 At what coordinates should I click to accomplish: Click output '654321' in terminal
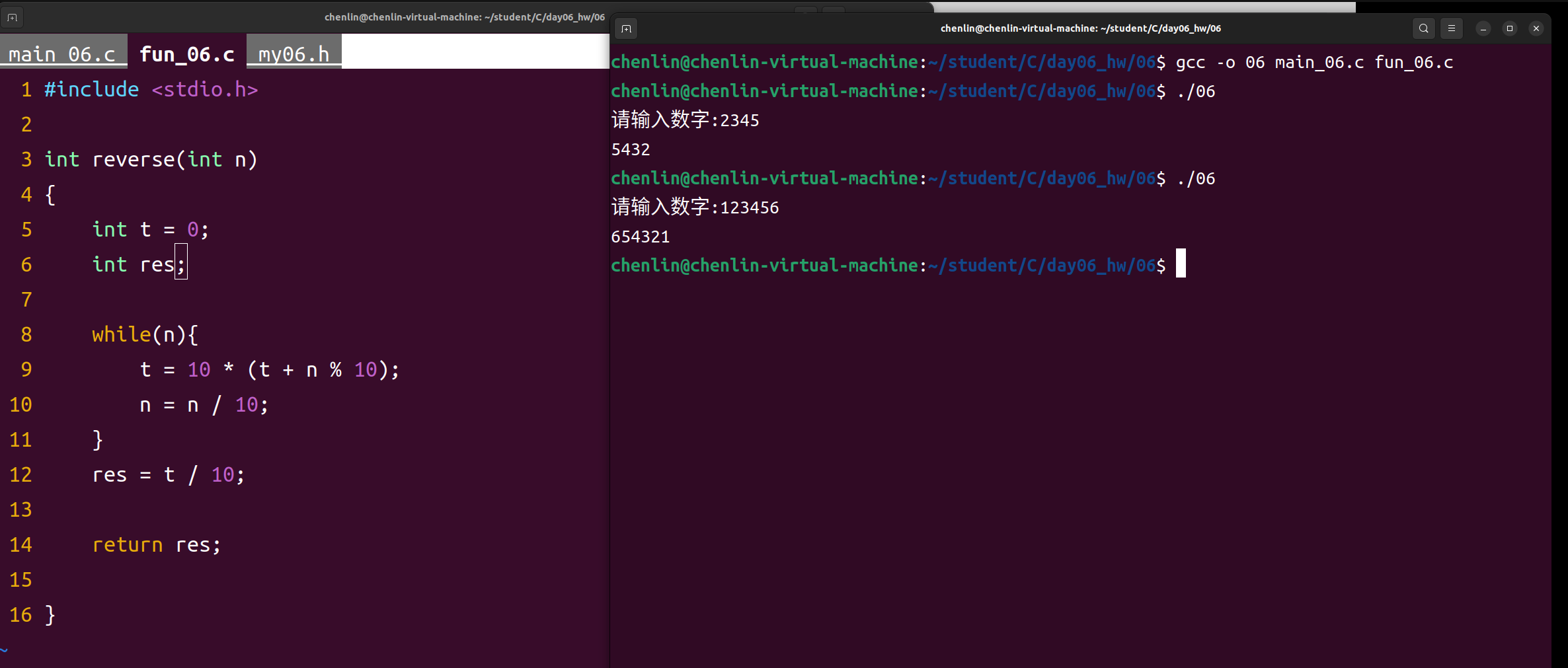click(x=641, y=237)
